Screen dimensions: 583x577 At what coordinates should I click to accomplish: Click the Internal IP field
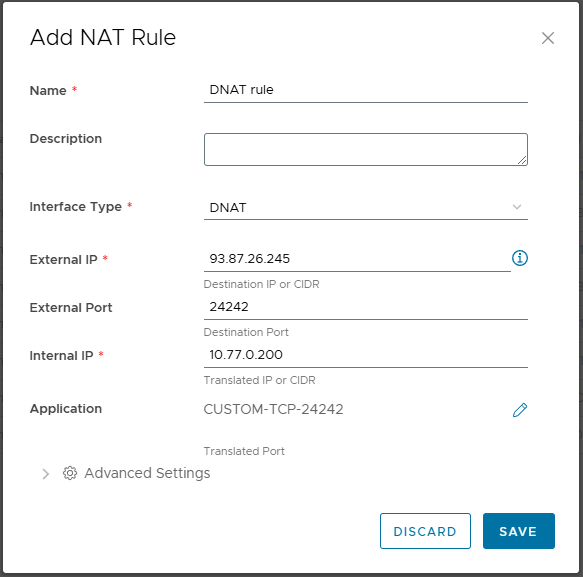tap(365, 355)
